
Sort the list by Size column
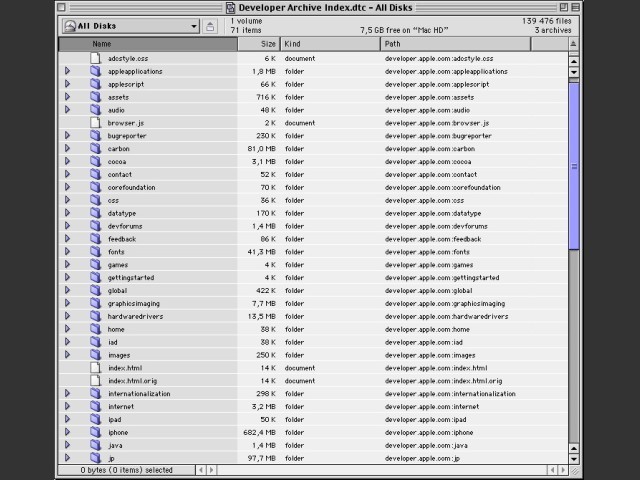(x=259, y=44)
